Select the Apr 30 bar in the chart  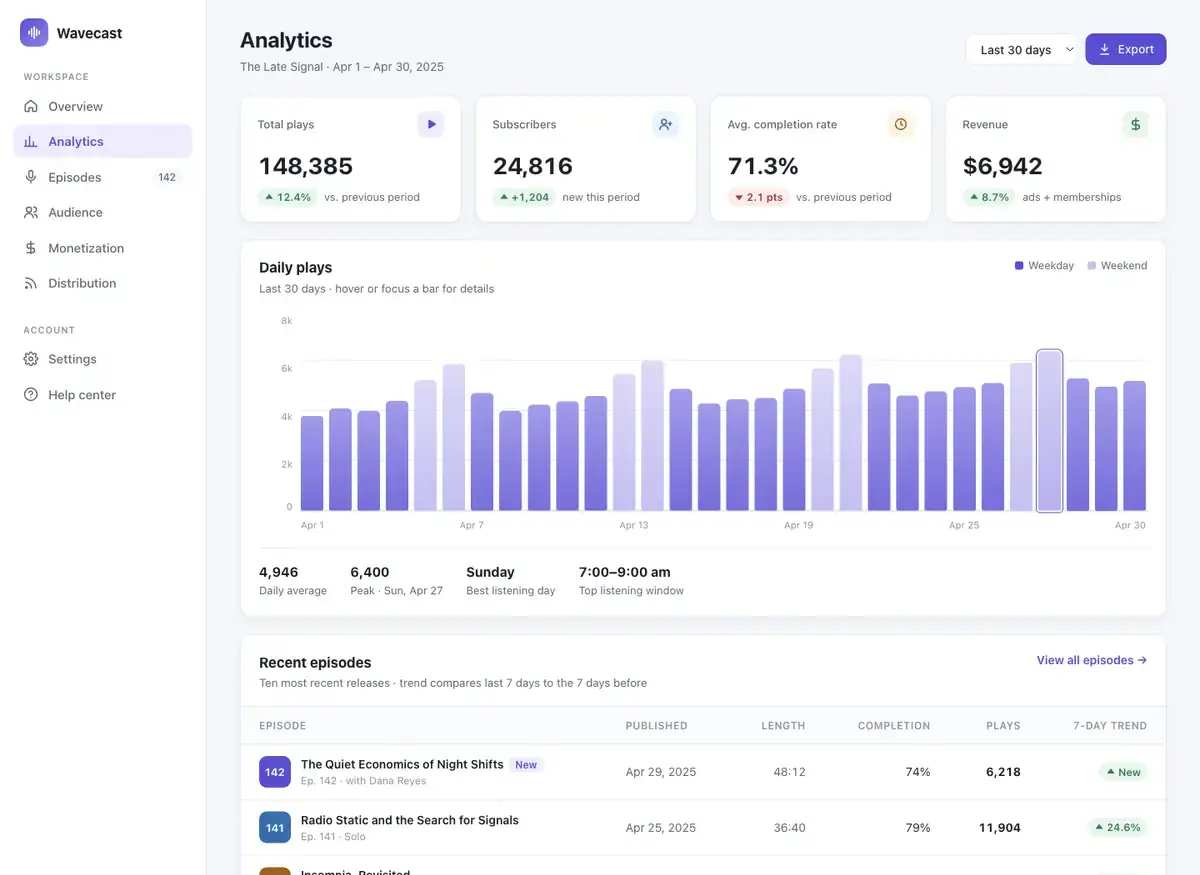click(x=1134, y=446)
